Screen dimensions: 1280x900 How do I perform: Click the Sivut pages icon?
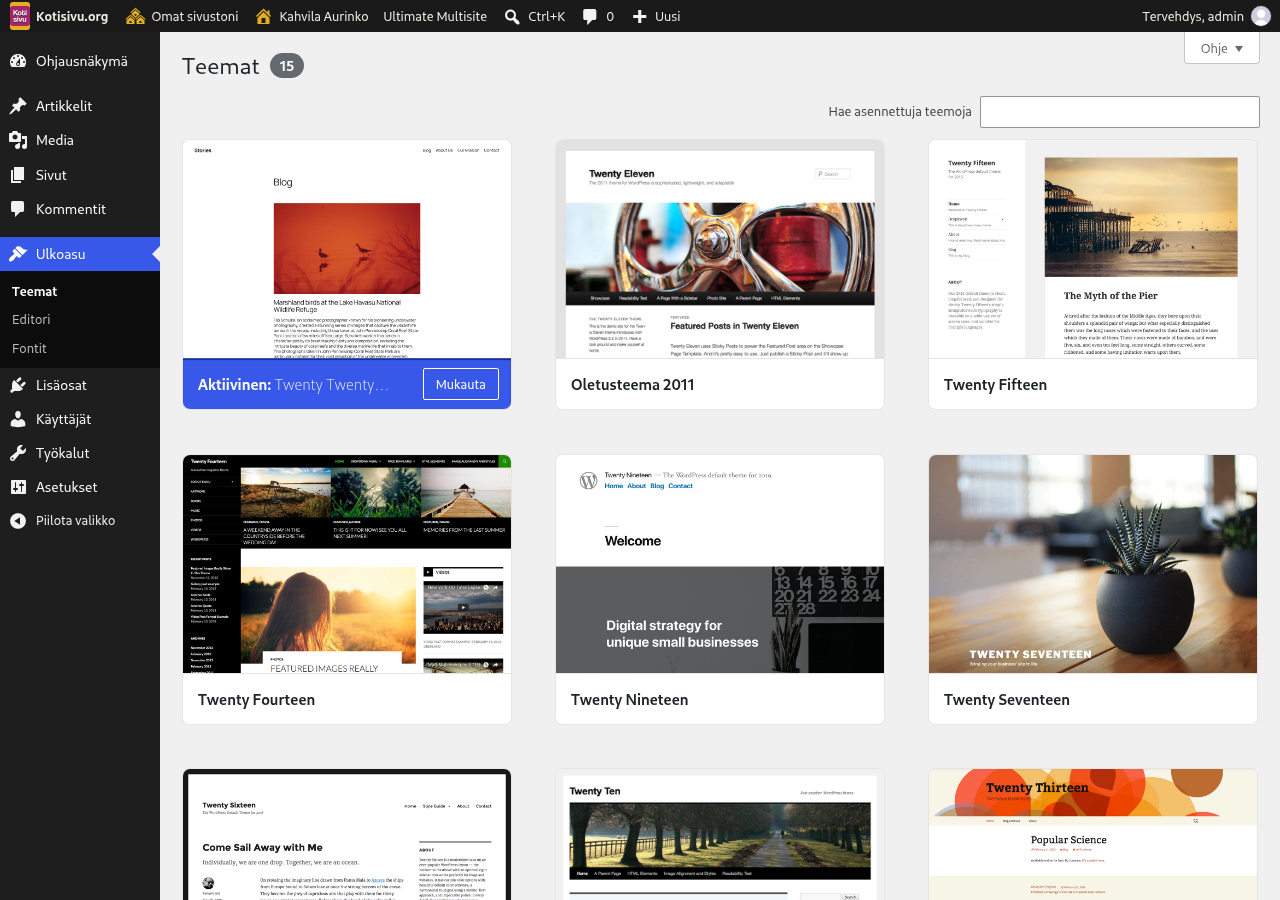[x=18, y=175]
